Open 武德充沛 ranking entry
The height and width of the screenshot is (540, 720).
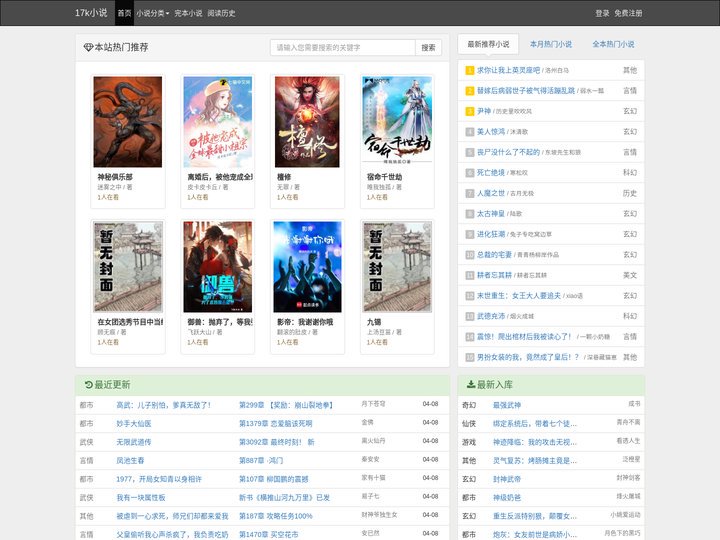coord(491,316)
